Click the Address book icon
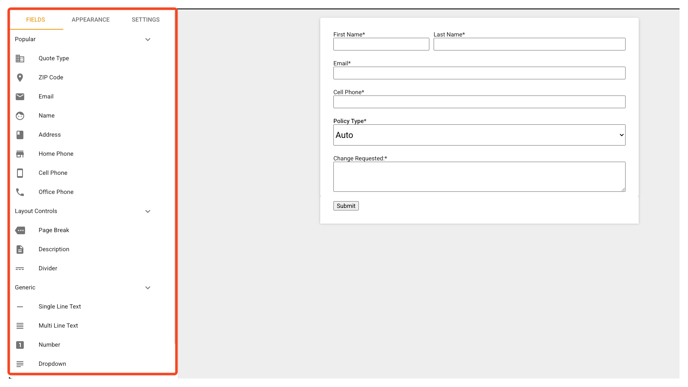This screenshot has width=688, height=387. tap(20, 135)
